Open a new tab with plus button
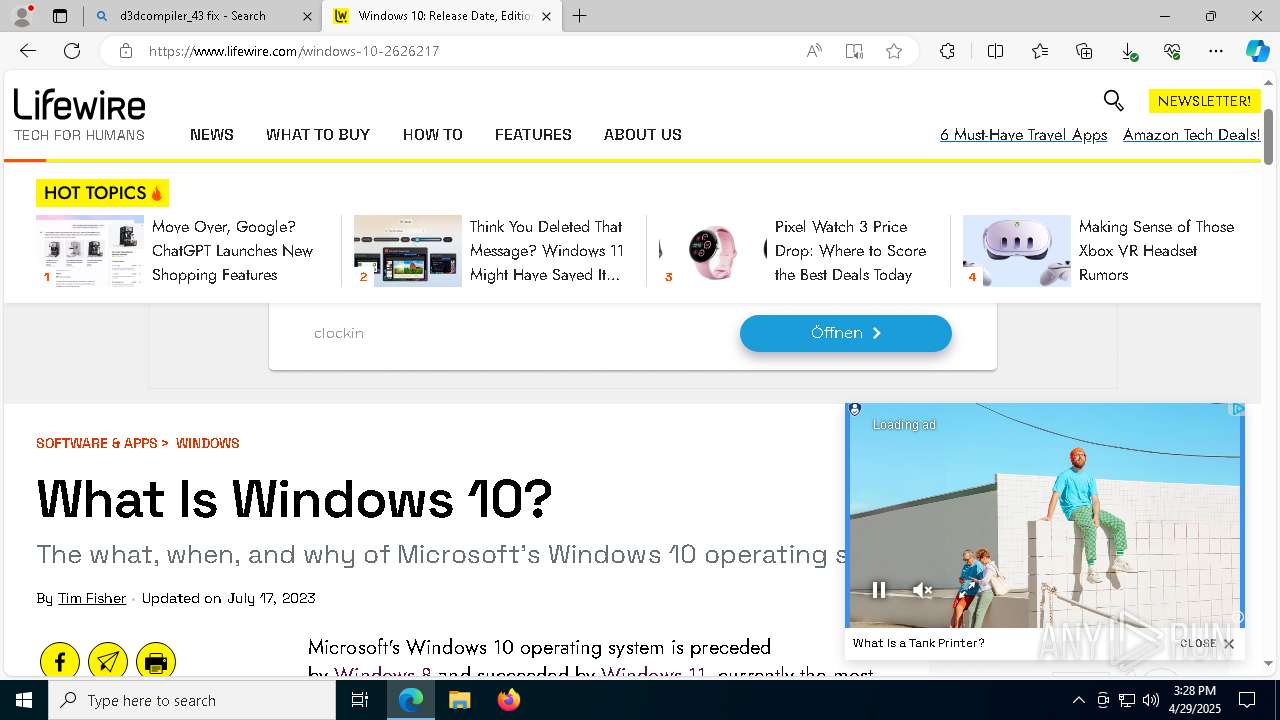 coord(579,16)
